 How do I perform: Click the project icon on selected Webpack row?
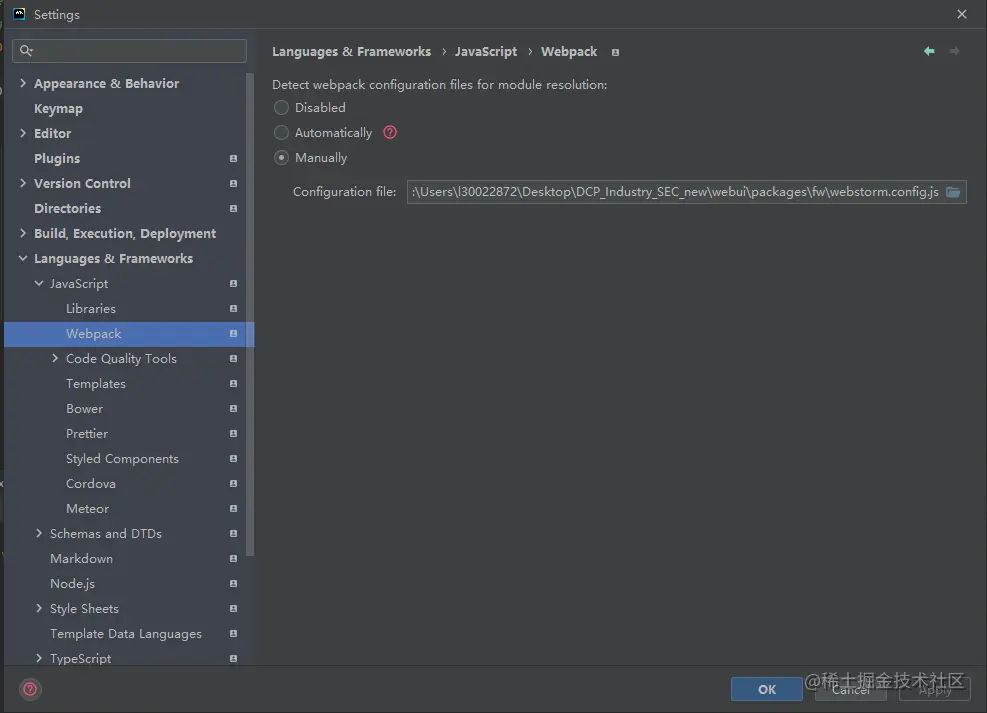pyautogui.click(x=234, y=334)
